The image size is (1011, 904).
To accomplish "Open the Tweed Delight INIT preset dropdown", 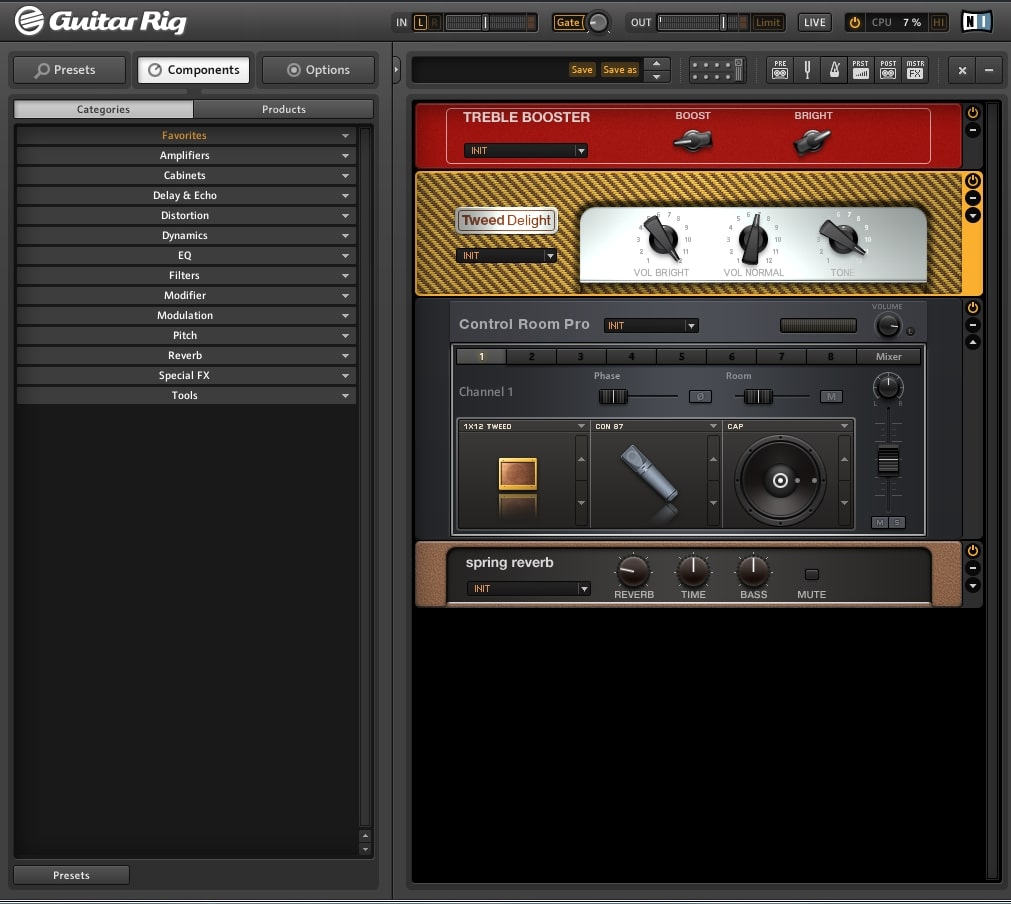I will pyautogui.click(x=506, y=256).
